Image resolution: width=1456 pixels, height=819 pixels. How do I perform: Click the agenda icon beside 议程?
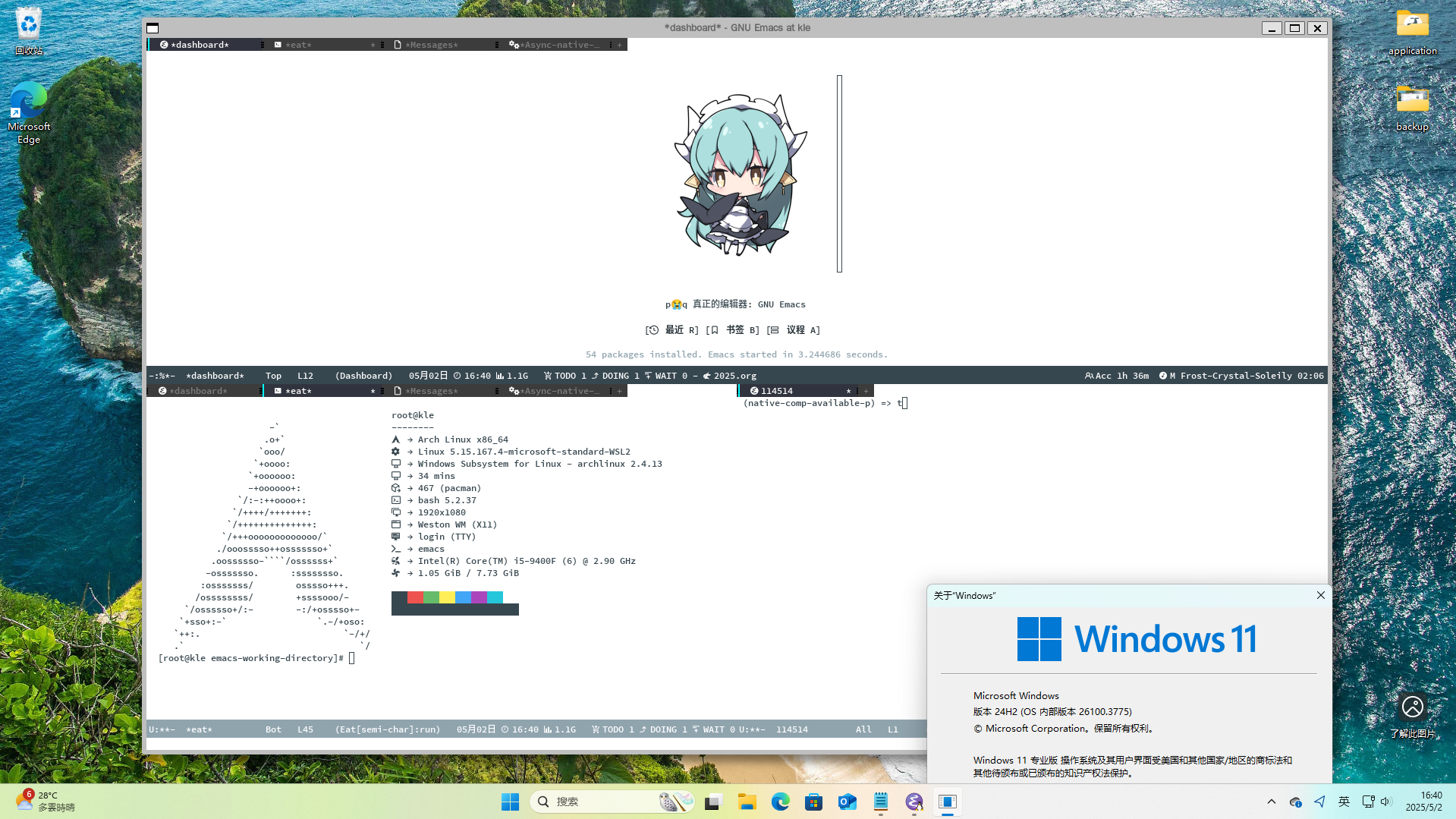(774, 330)
